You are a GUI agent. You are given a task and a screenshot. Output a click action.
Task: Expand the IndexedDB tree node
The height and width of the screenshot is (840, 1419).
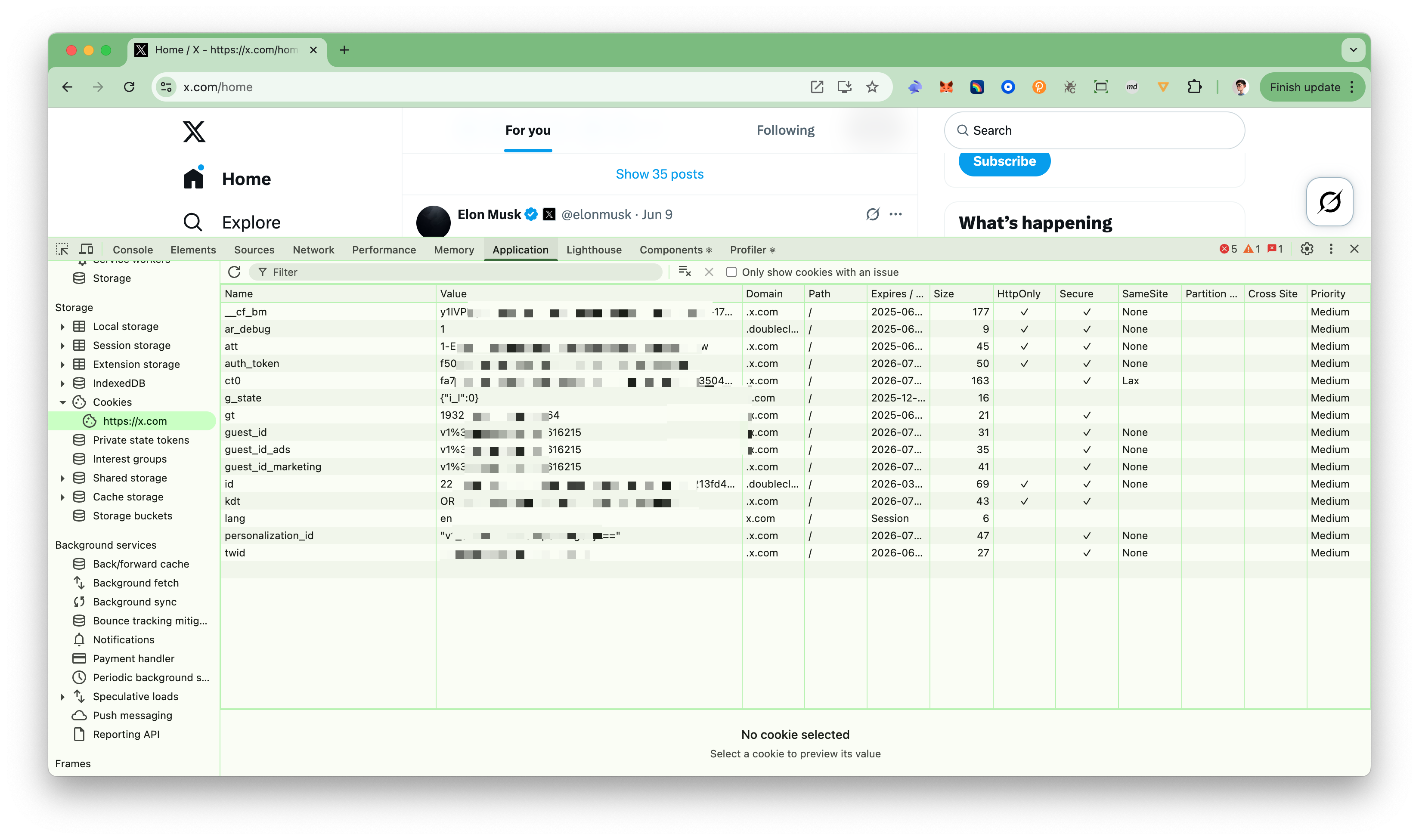click(62, 383)
